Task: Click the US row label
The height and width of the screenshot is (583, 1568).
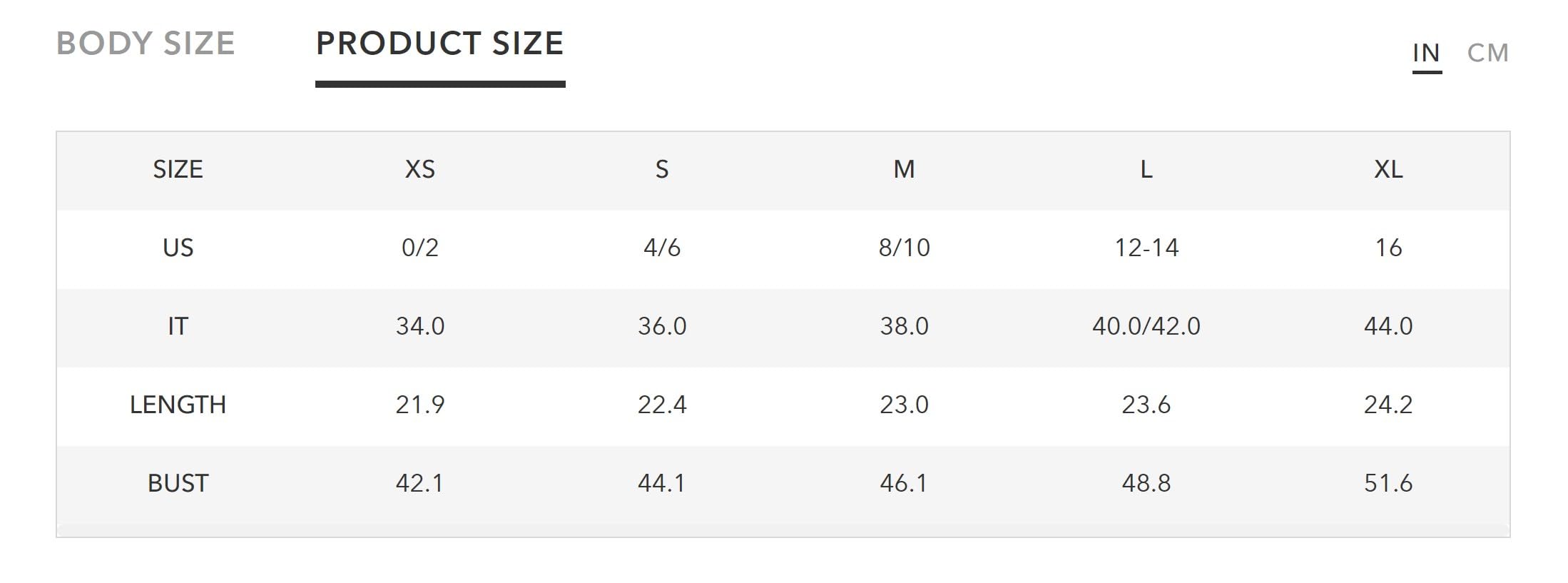Action: (178, 248)
